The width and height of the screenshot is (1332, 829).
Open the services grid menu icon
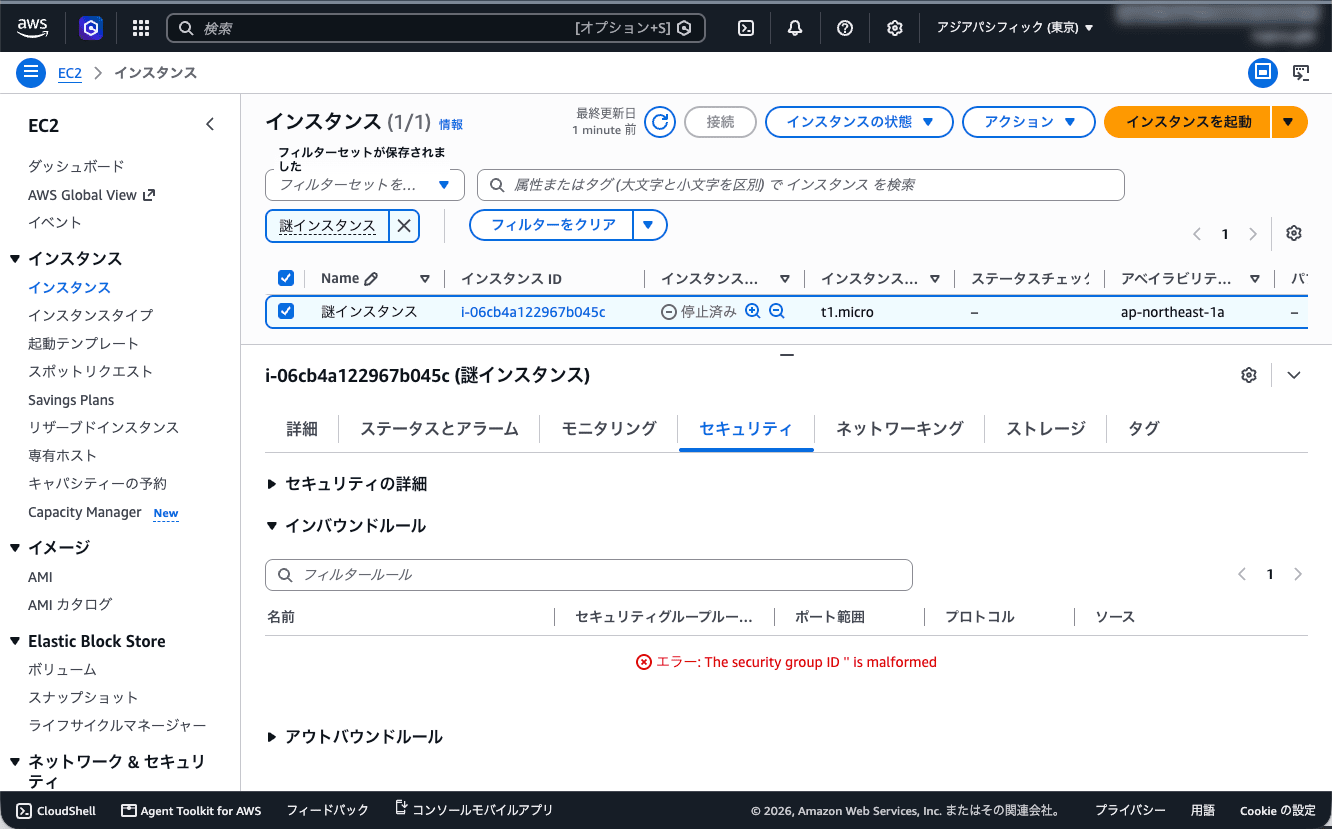(141, 28)
